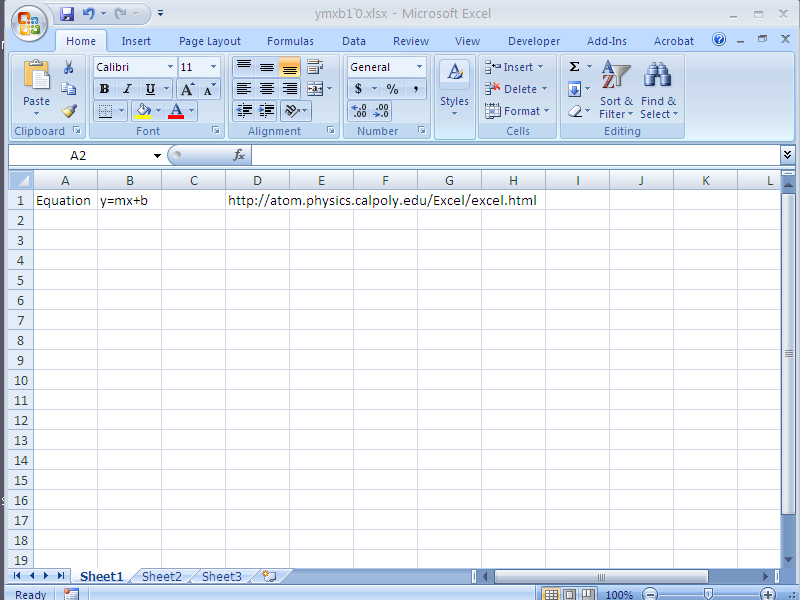Screen dimensions: 800x600
Task: Click the Insert Function fx icon
Action: [239, 155]
